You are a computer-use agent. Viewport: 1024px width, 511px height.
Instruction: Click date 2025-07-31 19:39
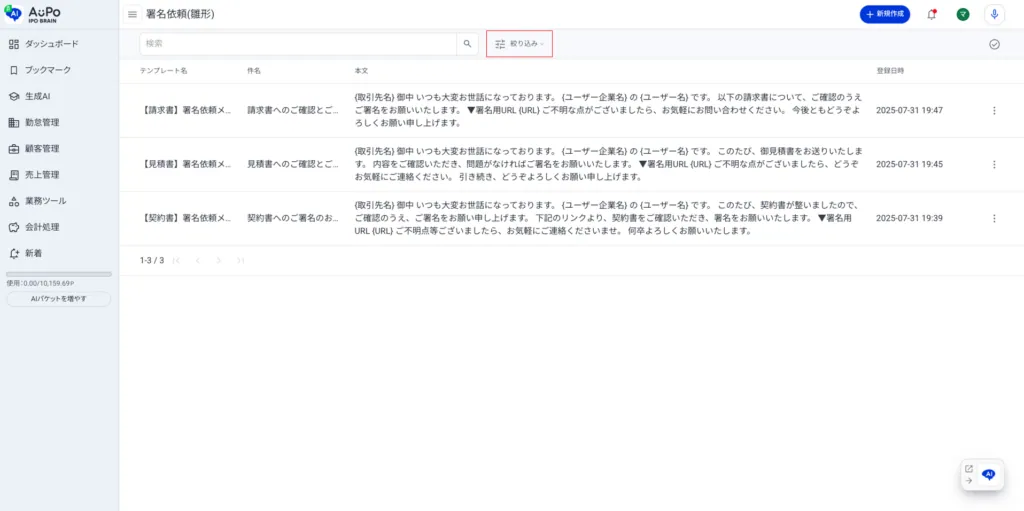pos(909,218)
